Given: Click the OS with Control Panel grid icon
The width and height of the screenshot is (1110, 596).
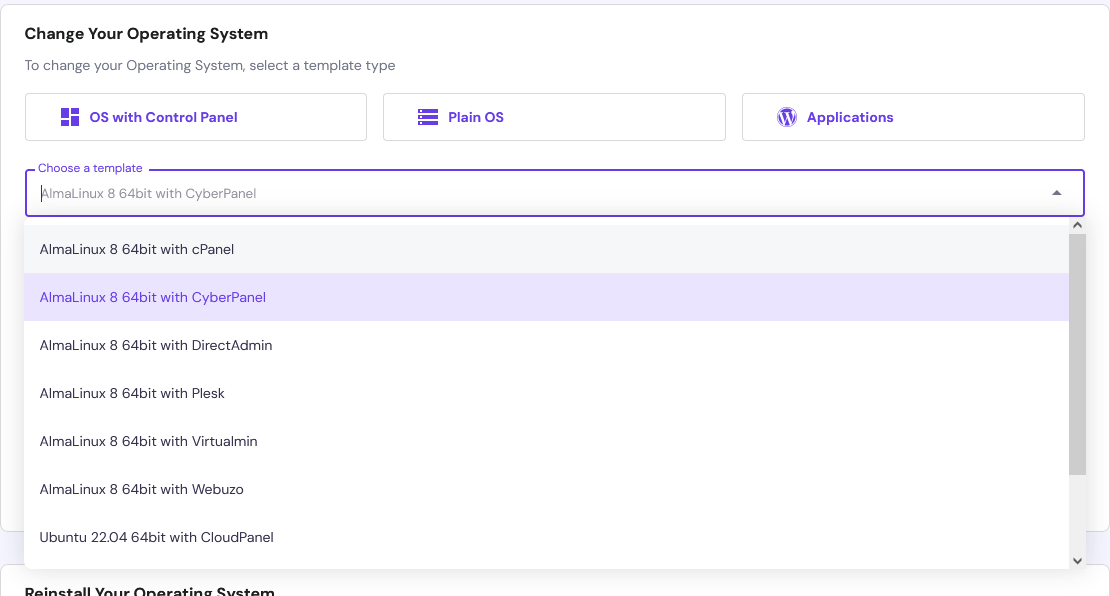Looking at the screenshot, I should [x=70, y=117].
